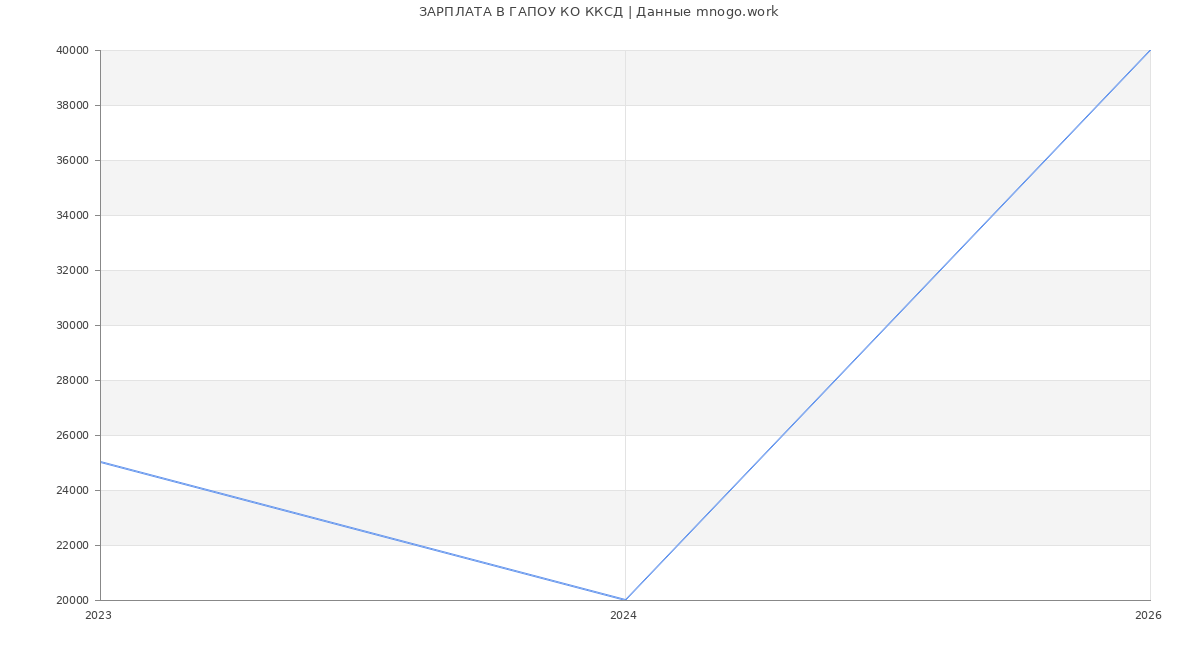
Task: Click the 40000 y-axis label
Action: click(71, 50)
